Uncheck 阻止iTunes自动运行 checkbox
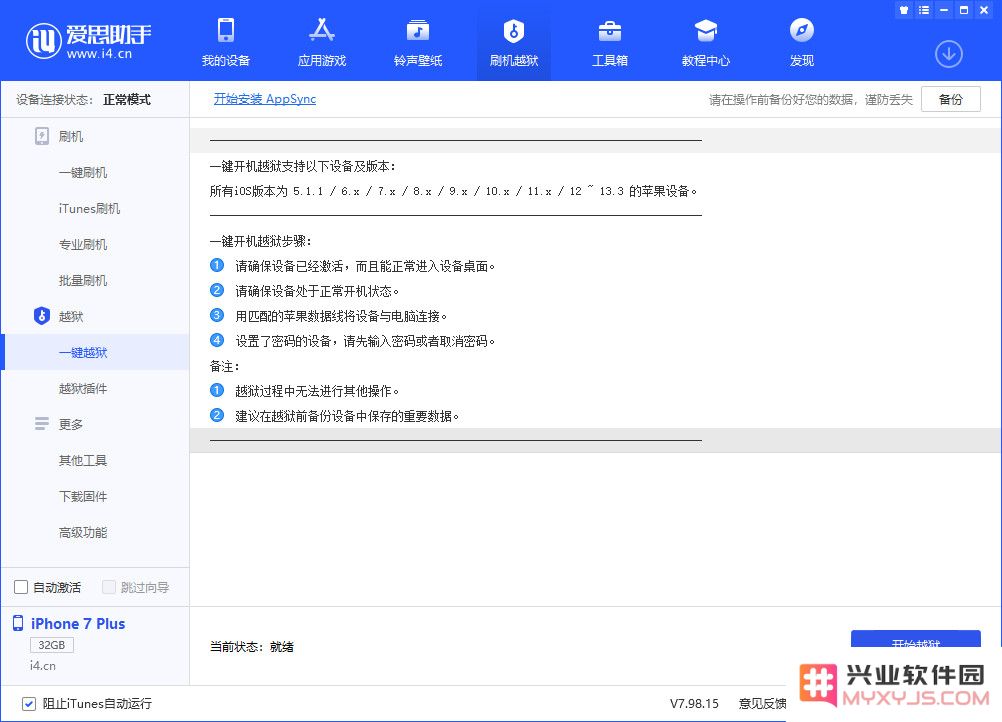This screenshot has width=1002, height=722. click(29, 703)
